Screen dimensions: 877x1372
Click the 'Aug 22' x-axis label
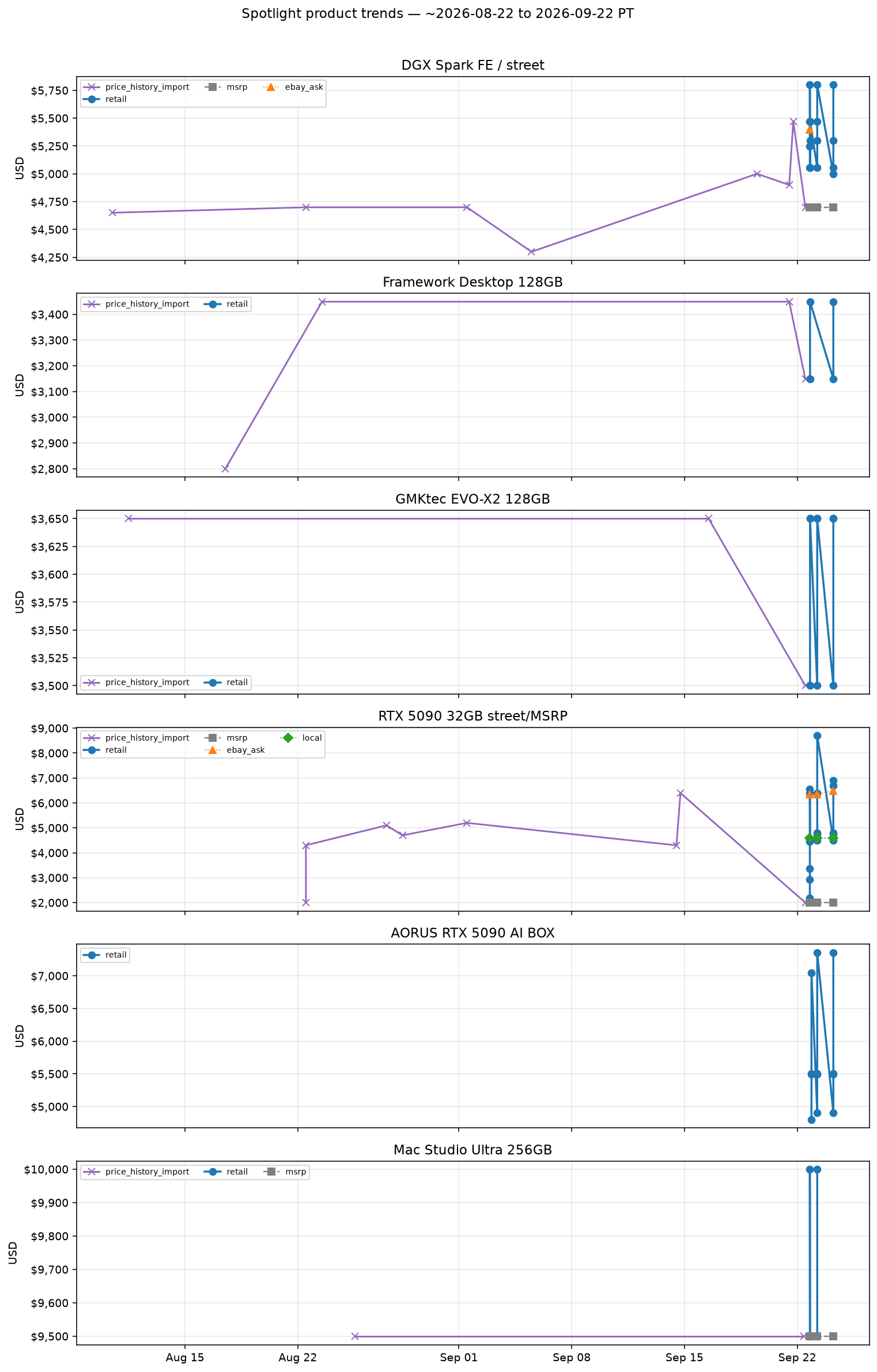(297, 1358)
